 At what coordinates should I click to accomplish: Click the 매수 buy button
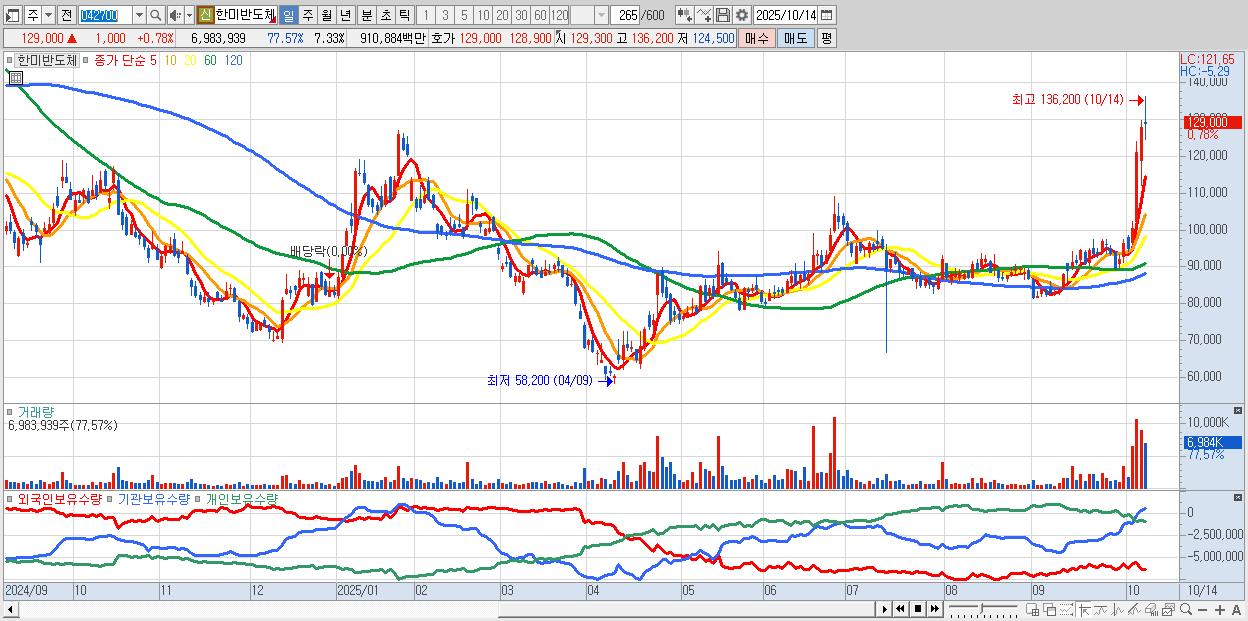pos(757,38)
